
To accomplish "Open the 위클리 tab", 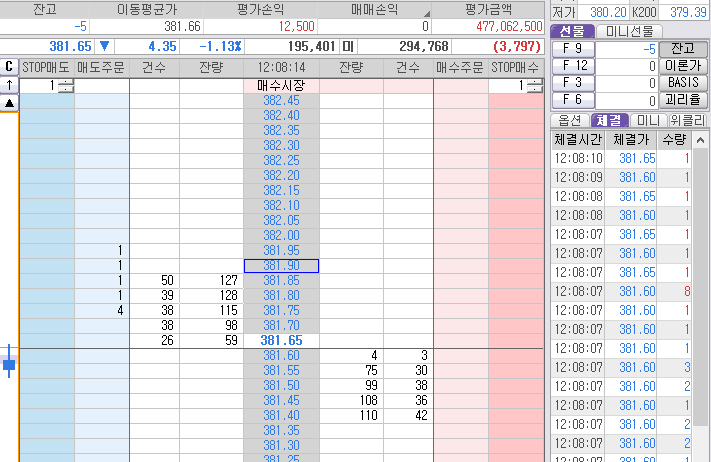I will 688,120.
